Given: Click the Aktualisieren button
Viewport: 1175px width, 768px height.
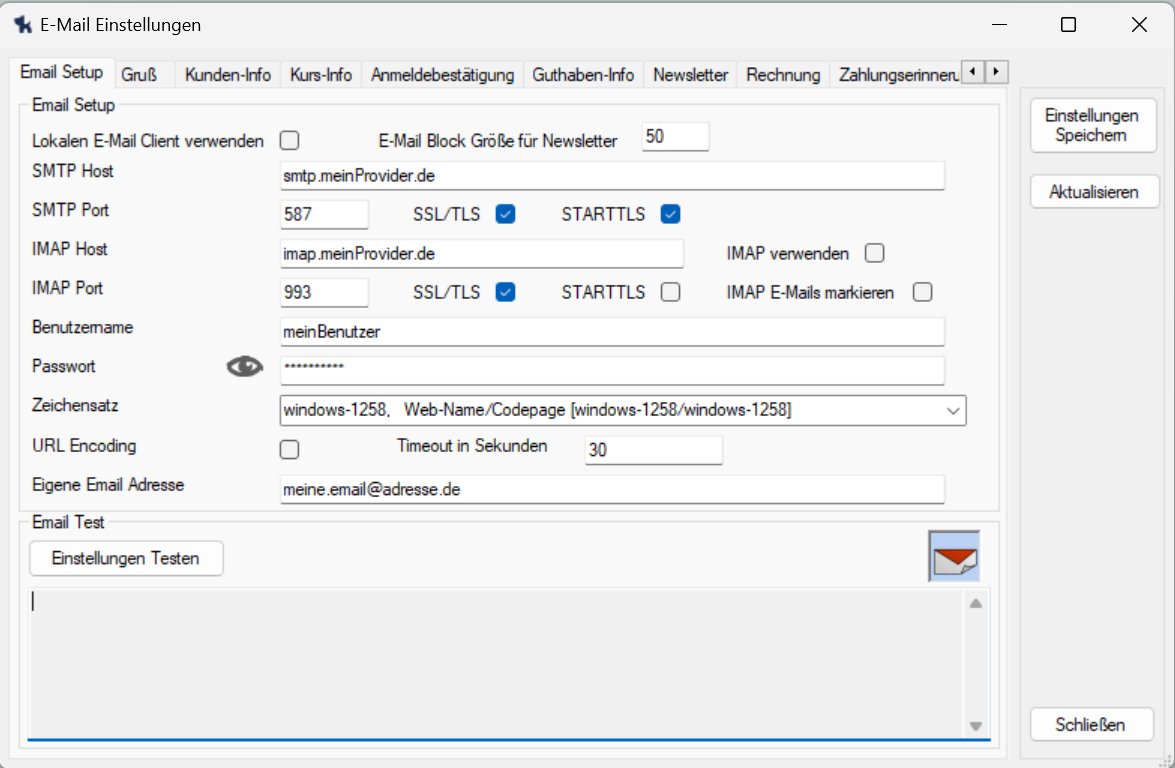Looking at the screenshot, I should (1093, 192).
